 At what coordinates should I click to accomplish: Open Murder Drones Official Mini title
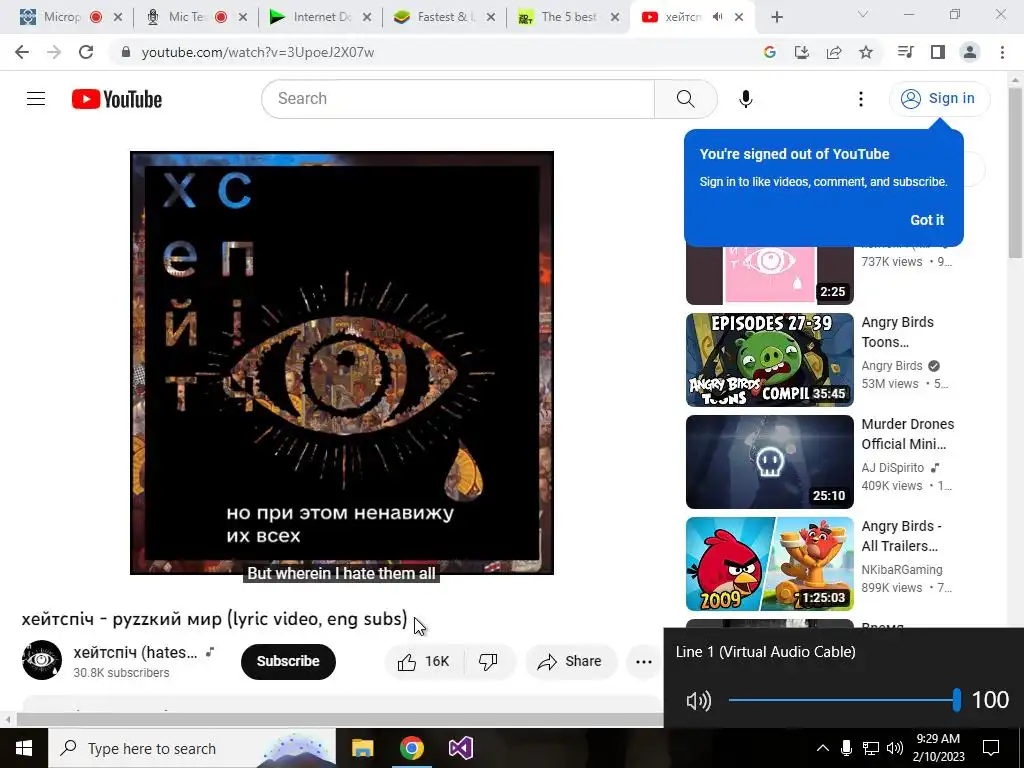[x=907, y=434]
